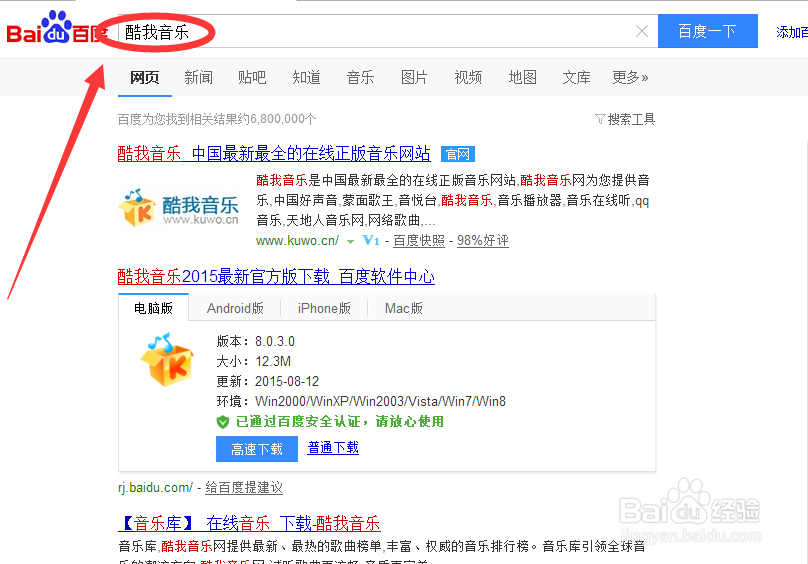808x564 pixels.
Task: Open the 地图 tab
Action: (x=522, y=77)
